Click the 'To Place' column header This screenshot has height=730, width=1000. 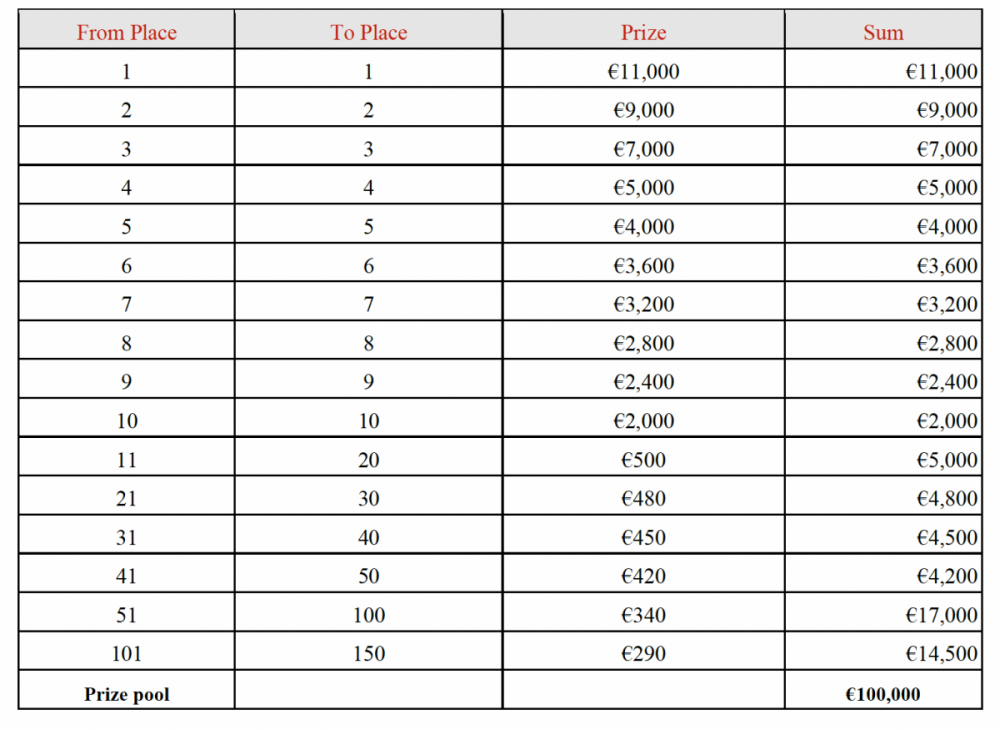[368, 32]
